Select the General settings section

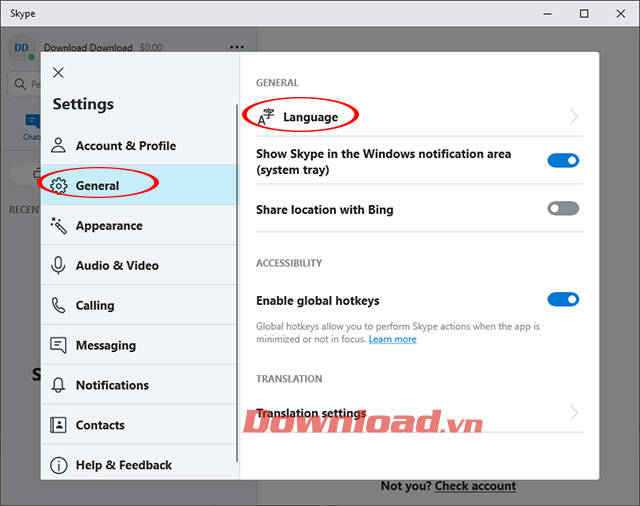pos(139,185)
